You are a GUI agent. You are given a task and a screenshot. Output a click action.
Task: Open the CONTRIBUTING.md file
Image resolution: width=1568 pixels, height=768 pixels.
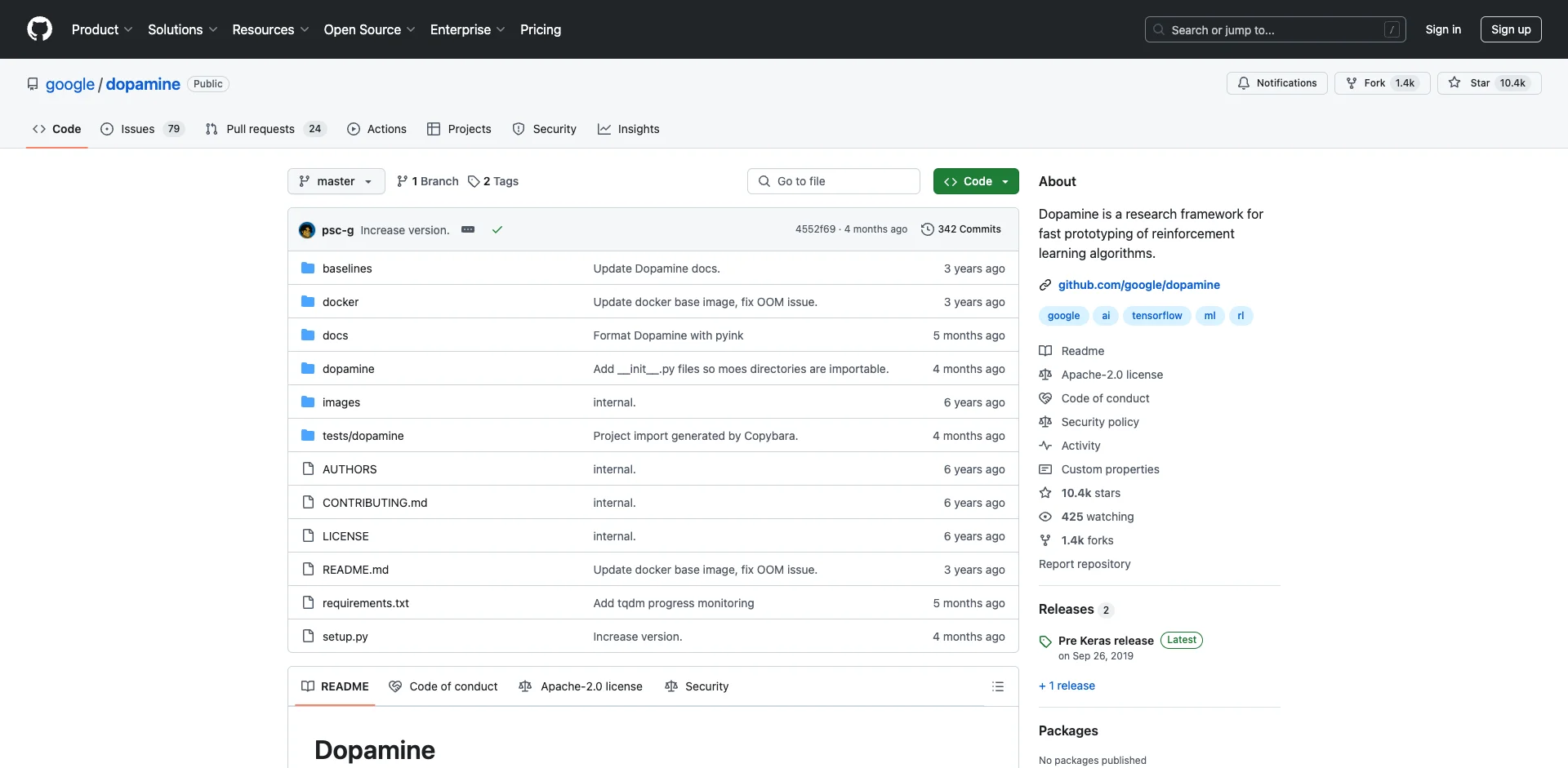pos(375,503)
